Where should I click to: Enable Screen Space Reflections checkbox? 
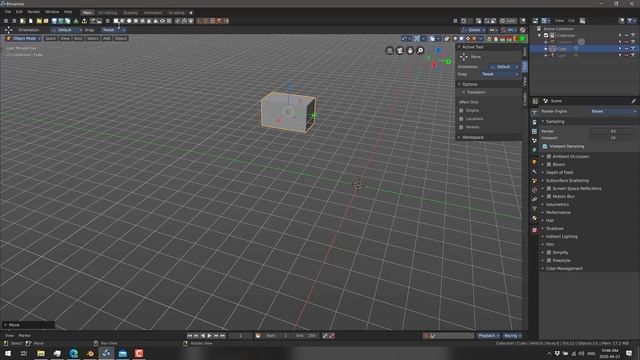click(549, 189)
